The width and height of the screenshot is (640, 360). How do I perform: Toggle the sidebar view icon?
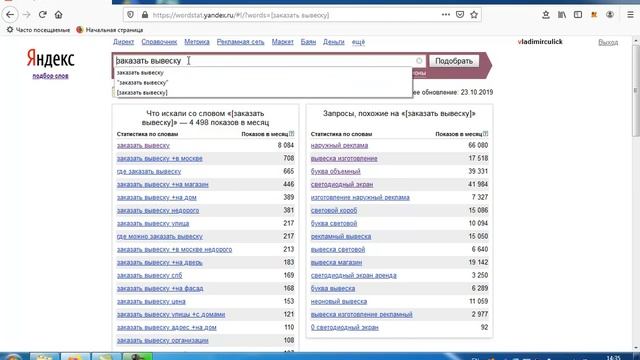tap(578, 15)
